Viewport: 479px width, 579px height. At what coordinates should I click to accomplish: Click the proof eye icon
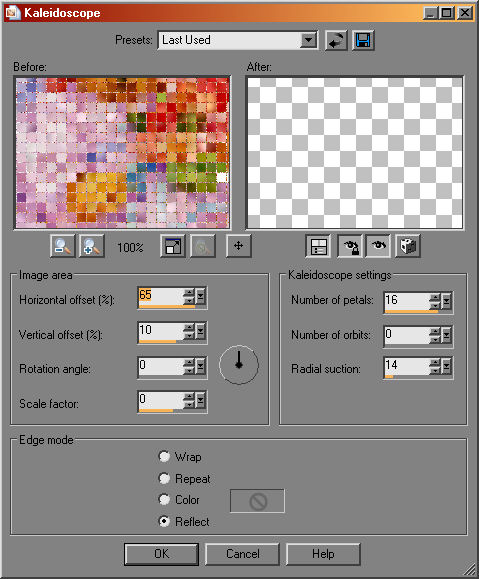point(378,246)
